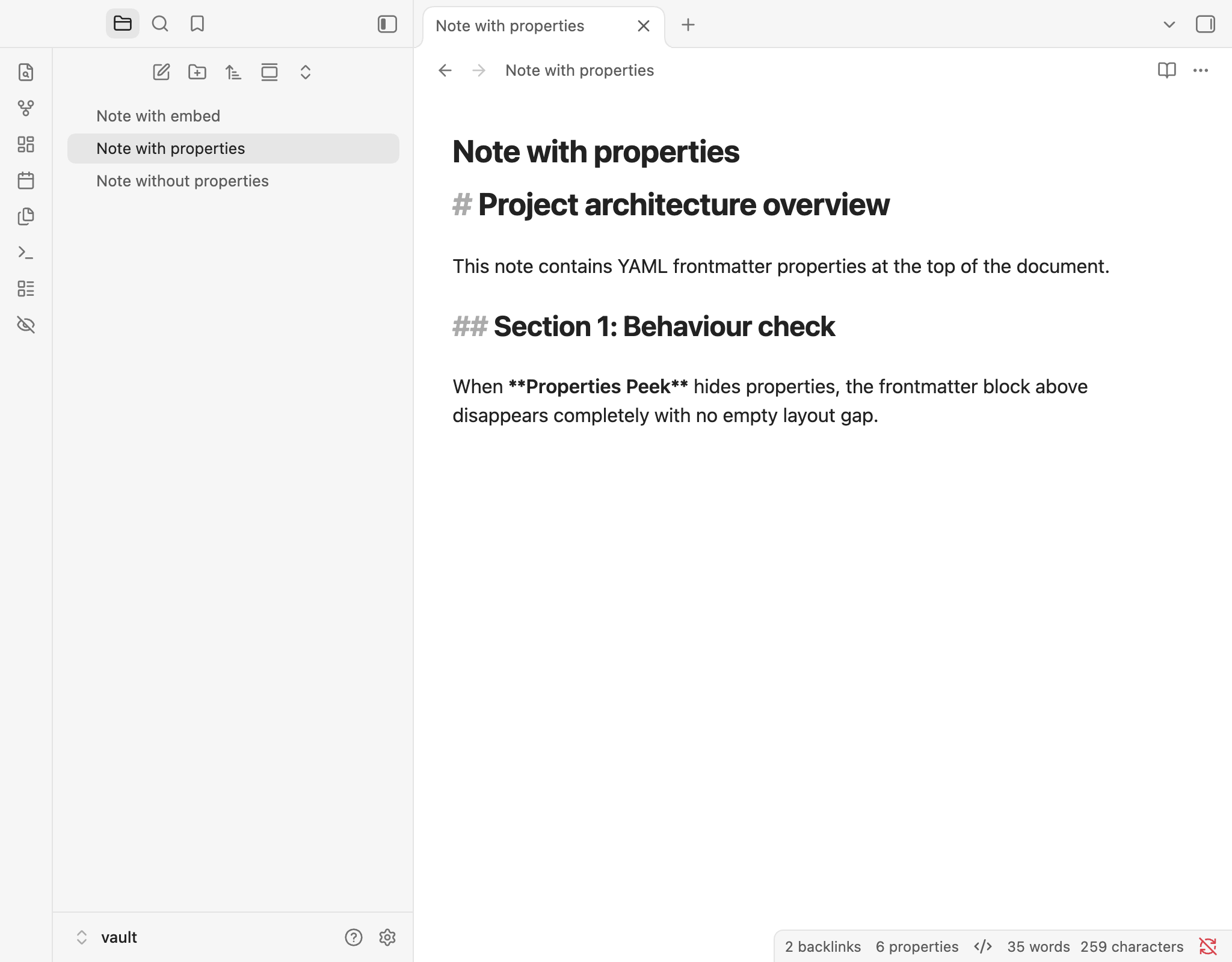
Task: Open the file explorer tab icon
Action: 123,24
